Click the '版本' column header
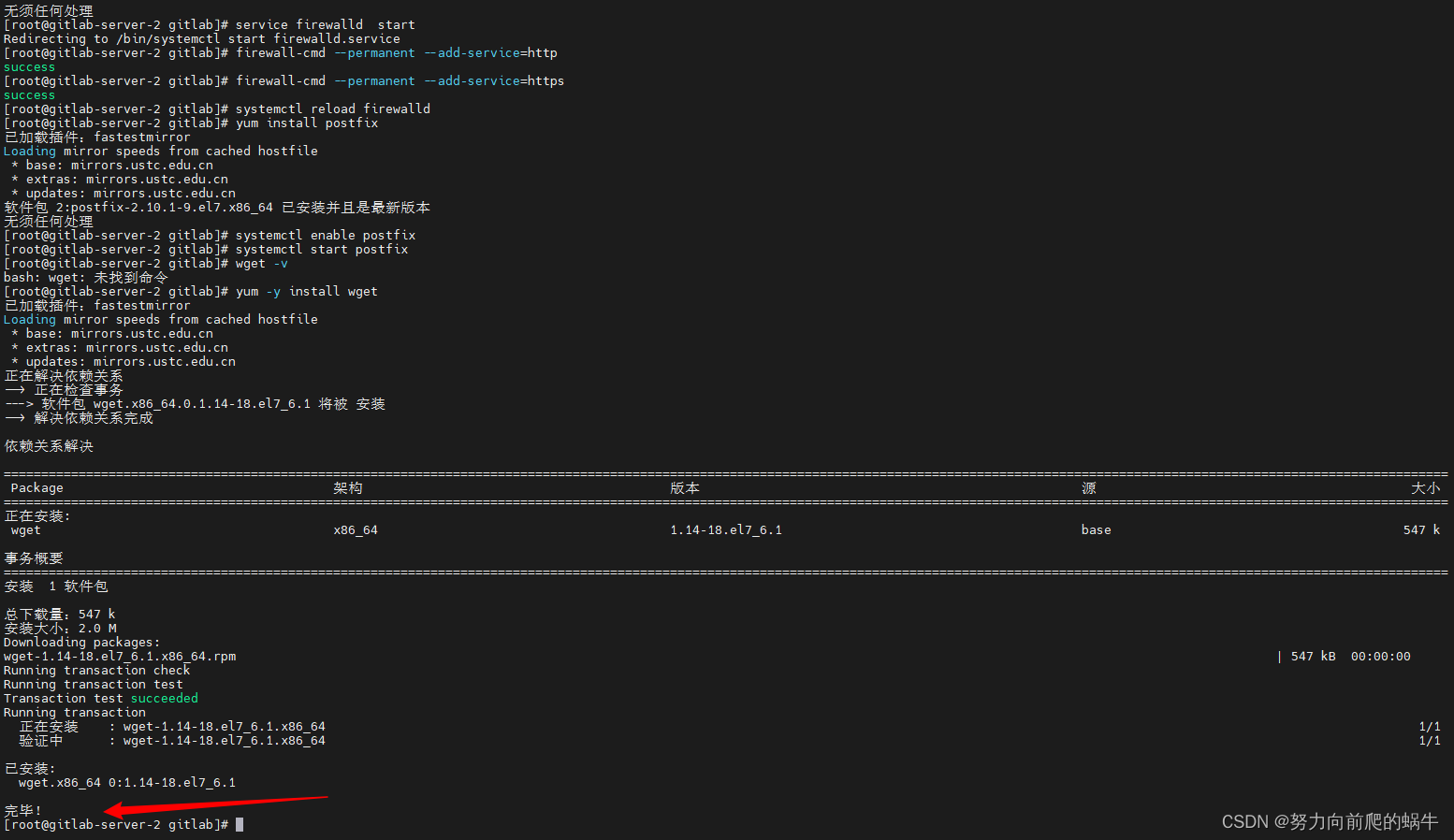 [685, 487]
